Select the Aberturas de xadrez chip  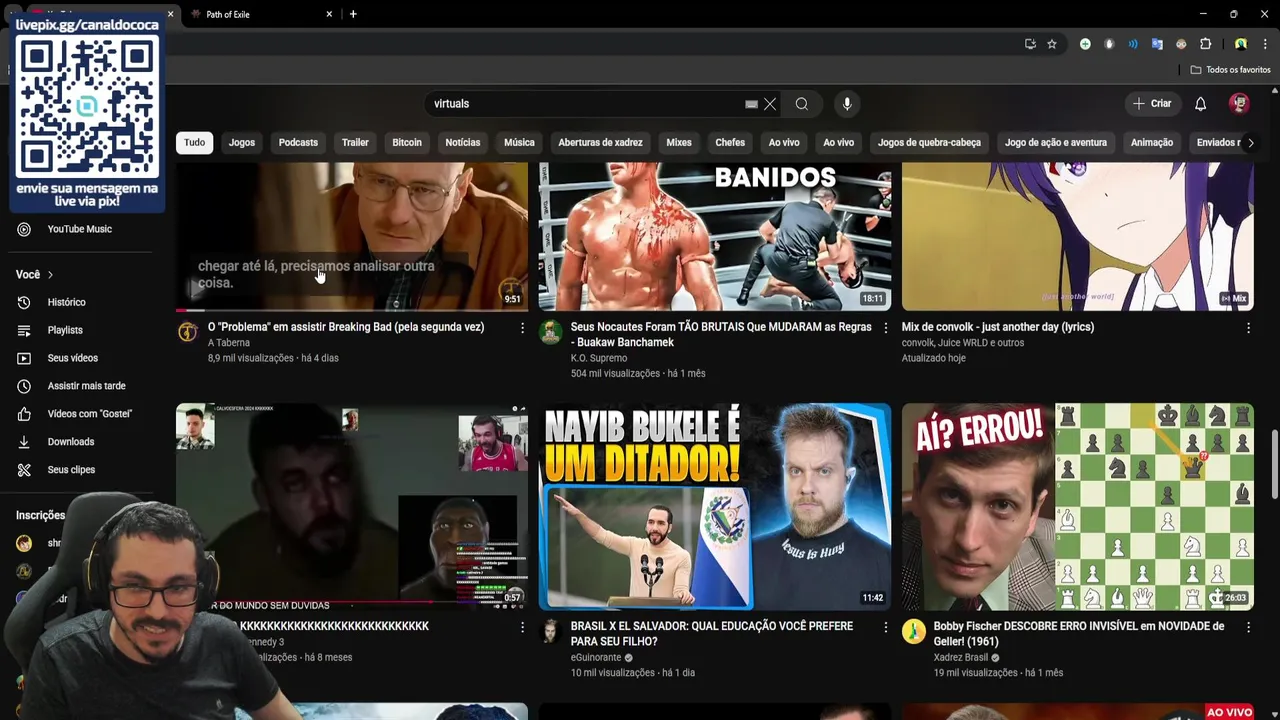(x=600, y=142)
